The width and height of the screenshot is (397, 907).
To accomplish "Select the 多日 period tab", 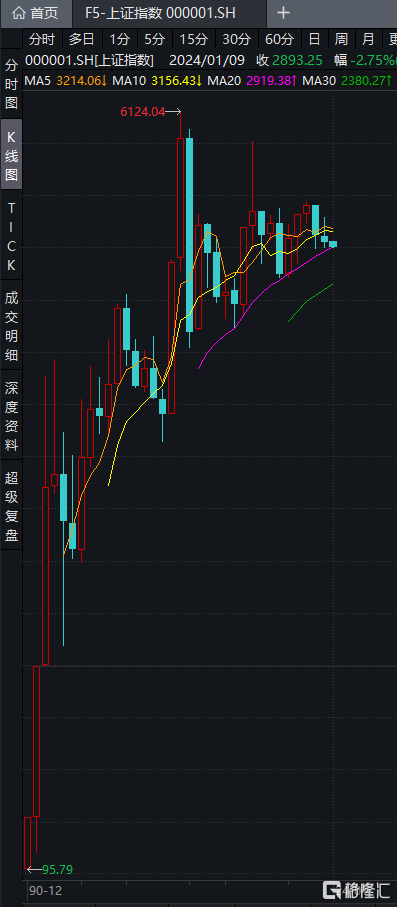I will (82, 39).
